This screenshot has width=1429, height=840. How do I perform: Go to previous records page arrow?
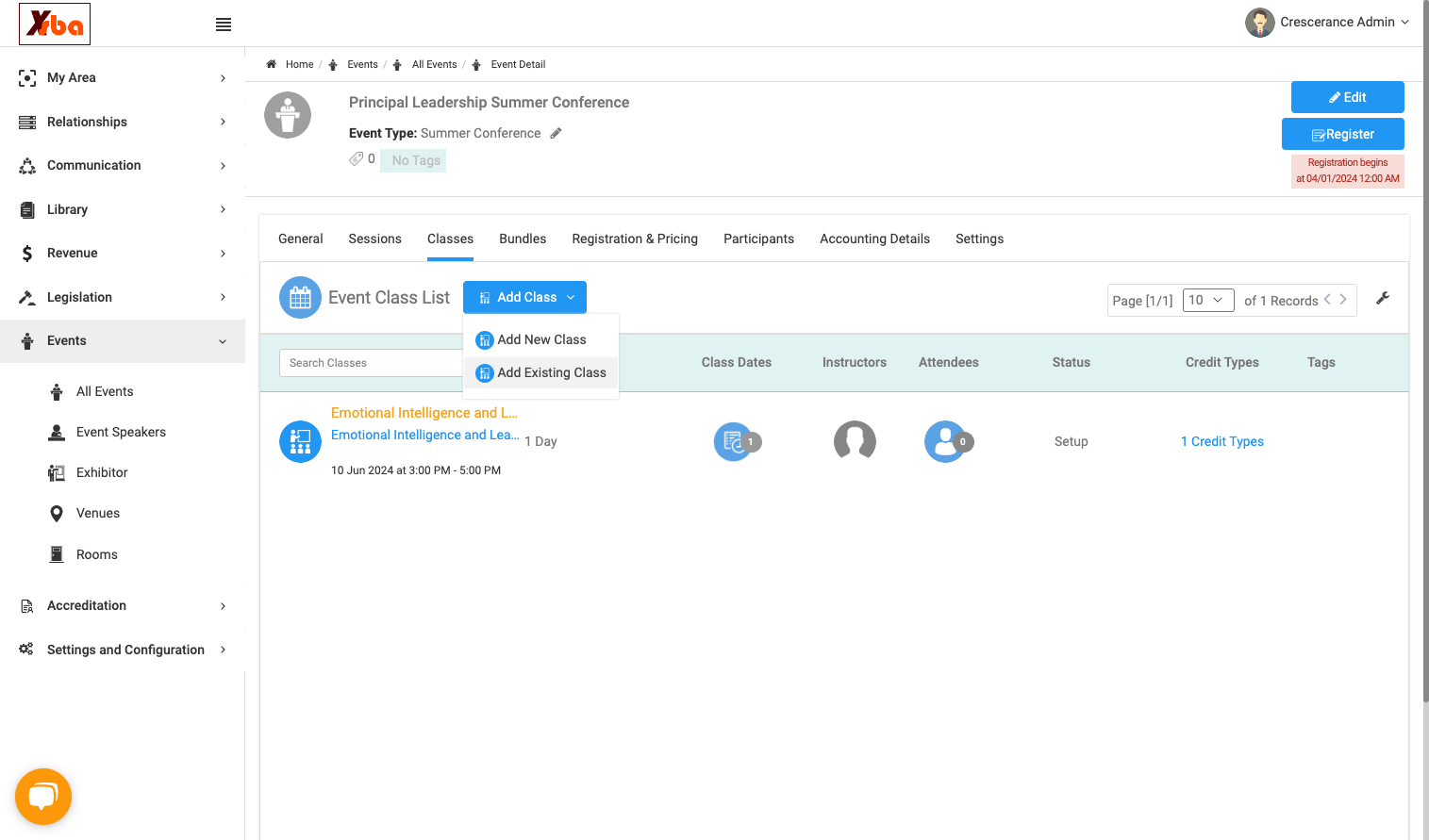coord(1327,300)
